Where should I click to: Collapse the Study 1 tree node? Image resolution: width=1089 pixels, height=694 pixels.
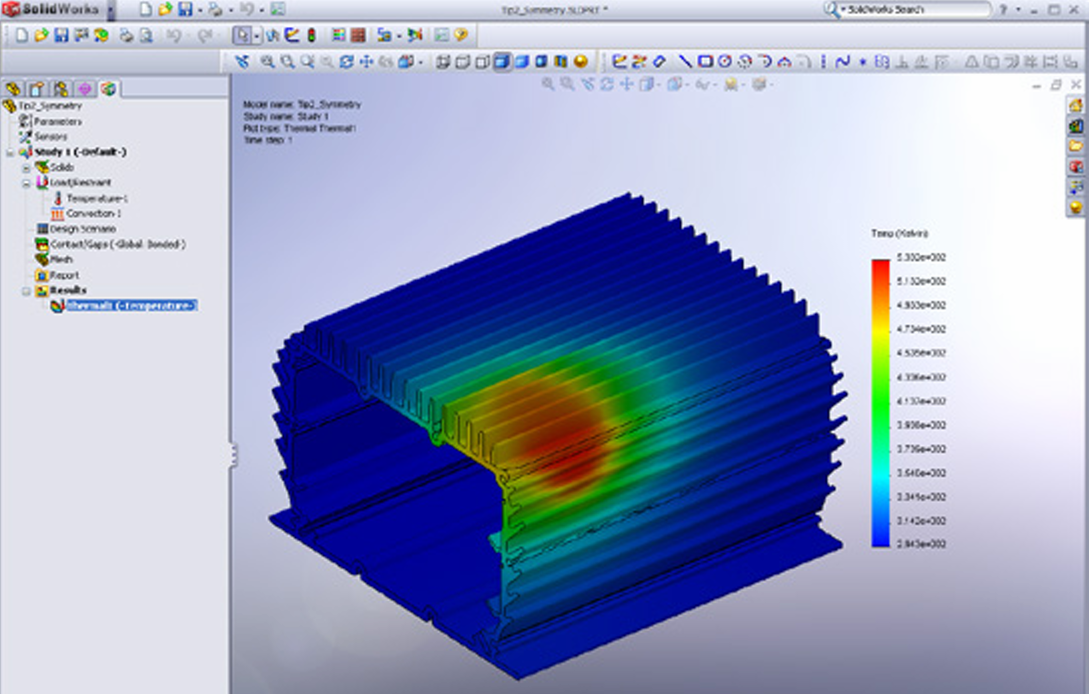click(11, 152)
